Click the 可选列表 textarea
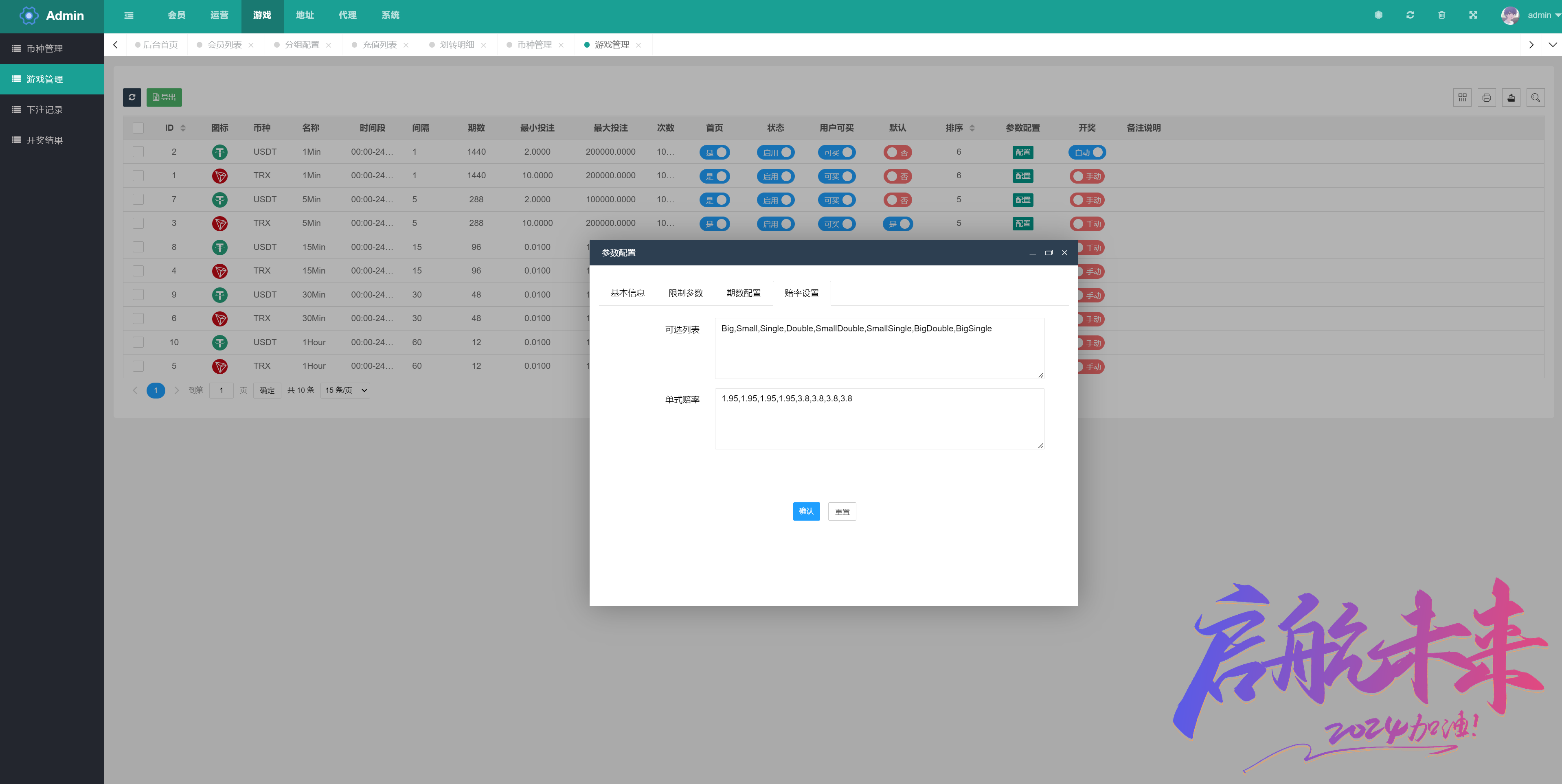The image size is (1562, 784). pos(879,348)
